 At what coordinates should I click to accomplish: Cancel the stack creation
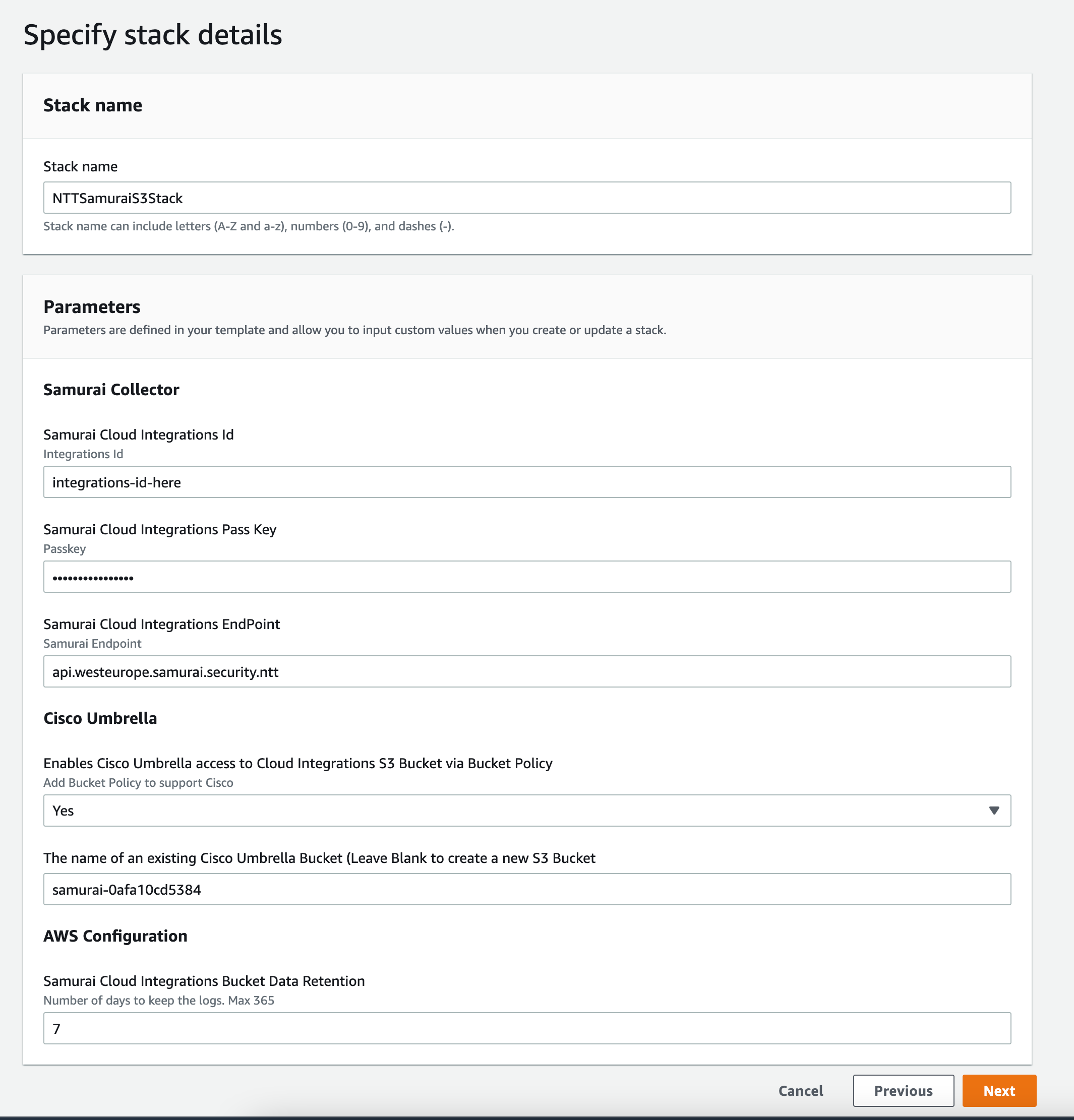(800, 1090)
